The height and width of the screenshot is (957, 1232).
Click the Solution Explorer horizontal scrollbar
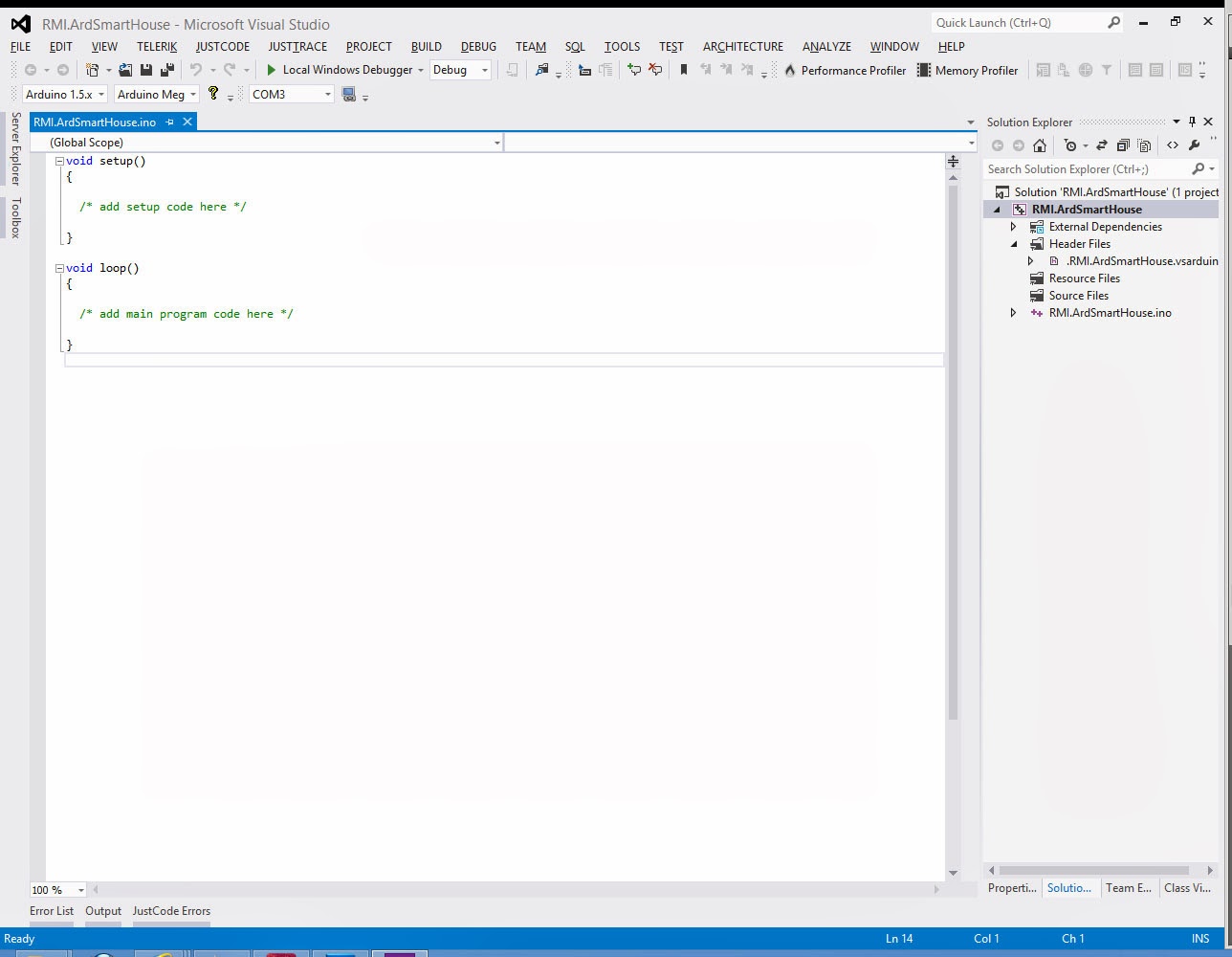pos(1093,871)
